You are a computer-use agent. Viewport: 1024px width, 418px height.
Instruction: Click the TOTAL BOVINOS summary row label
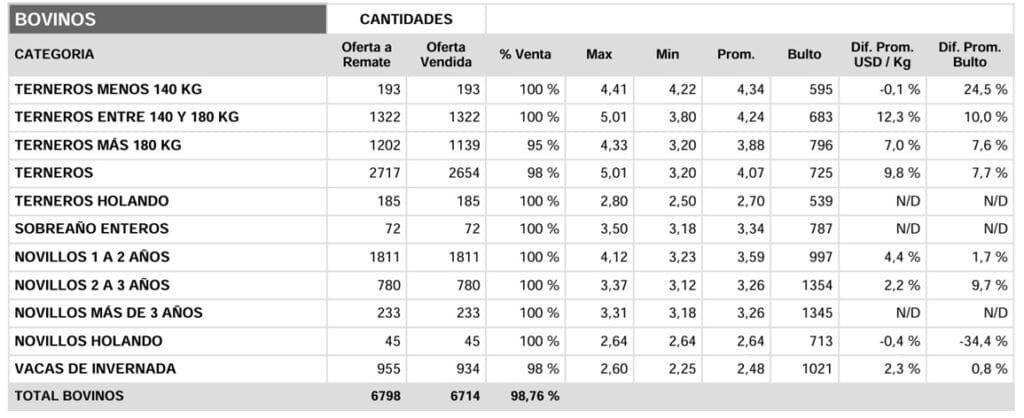pos(70,396)
